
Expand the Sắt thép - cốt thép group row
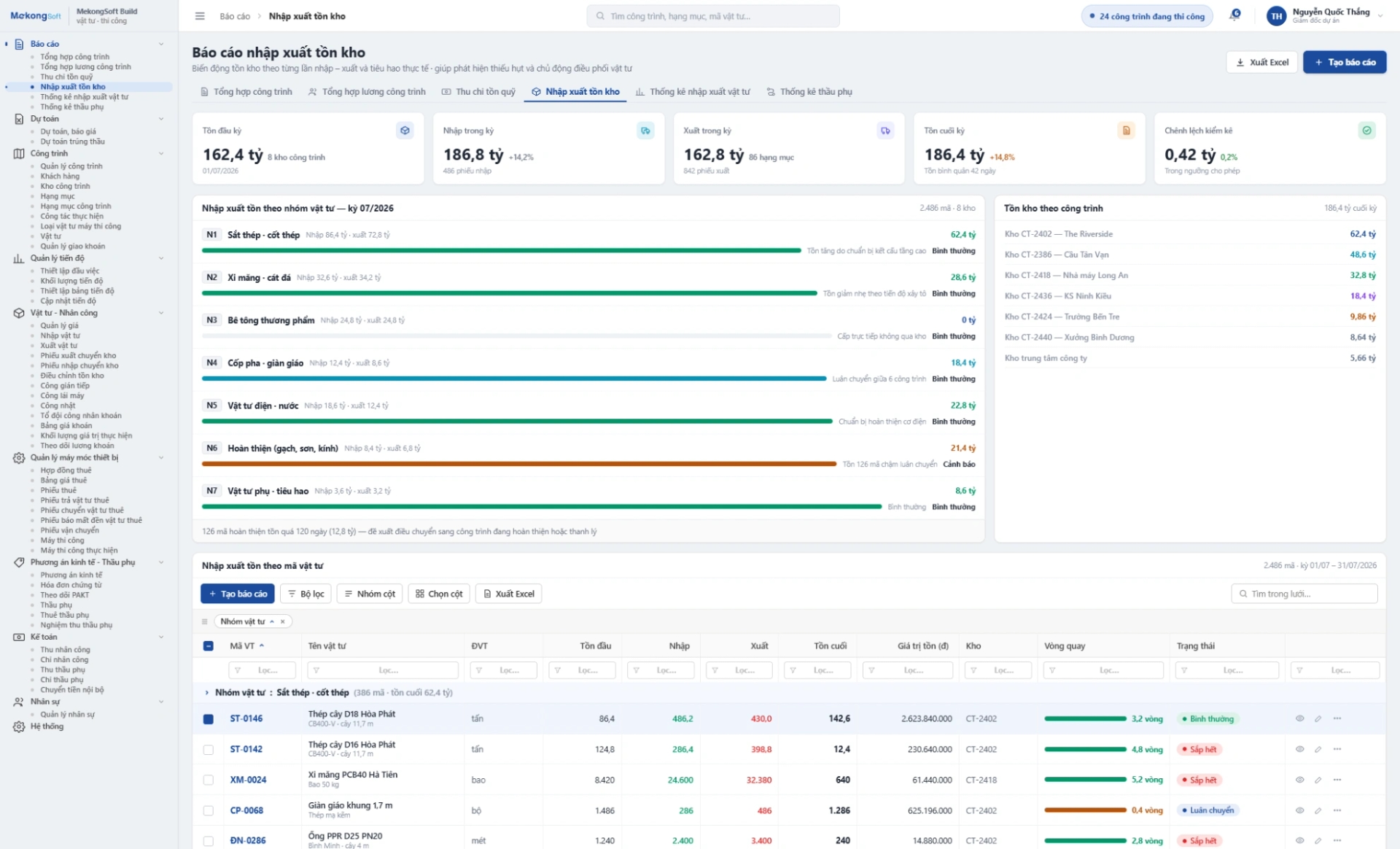coord(207,693)
